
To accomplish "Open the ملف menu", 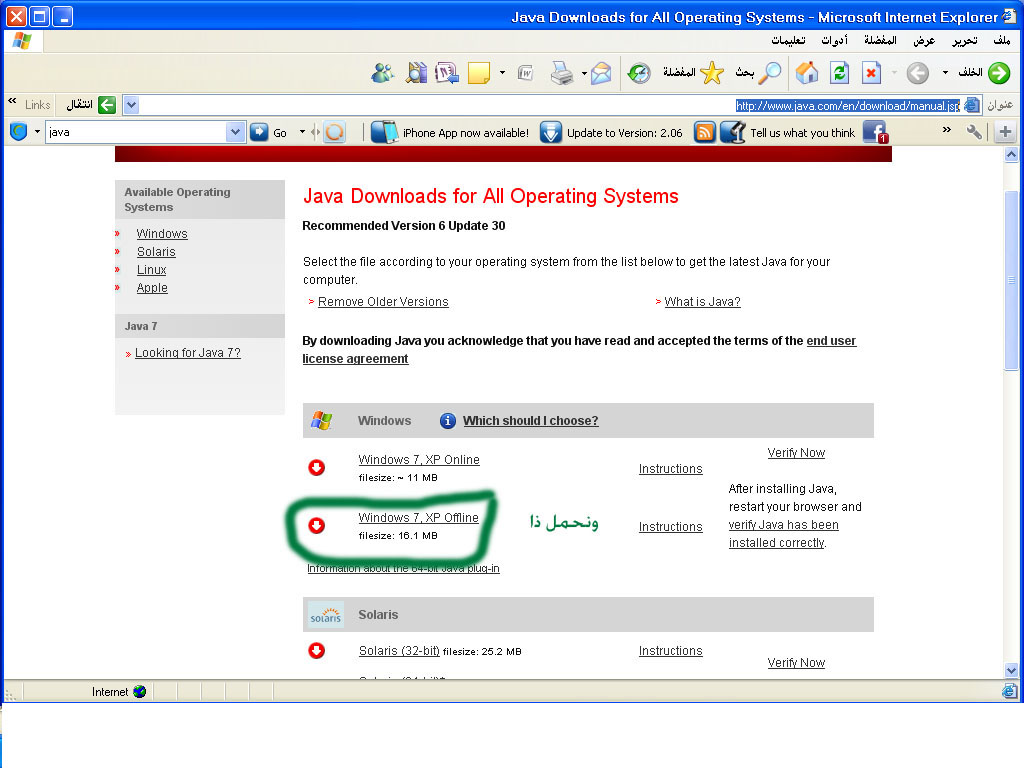I will (1001, 40).
